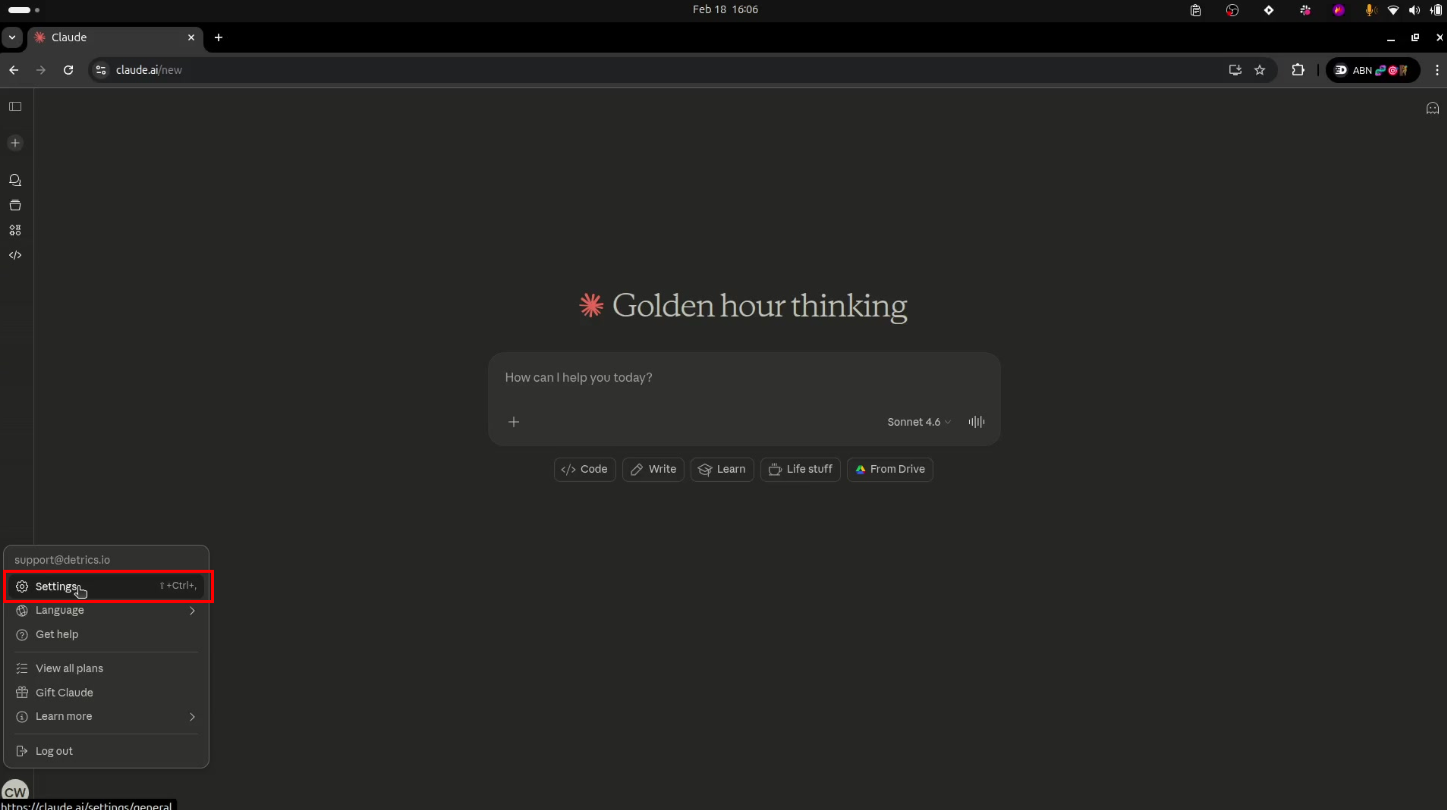Screen dimensions: 1447x810
Task: Select Settings from the account menu
Action: (x=56, y=586)
